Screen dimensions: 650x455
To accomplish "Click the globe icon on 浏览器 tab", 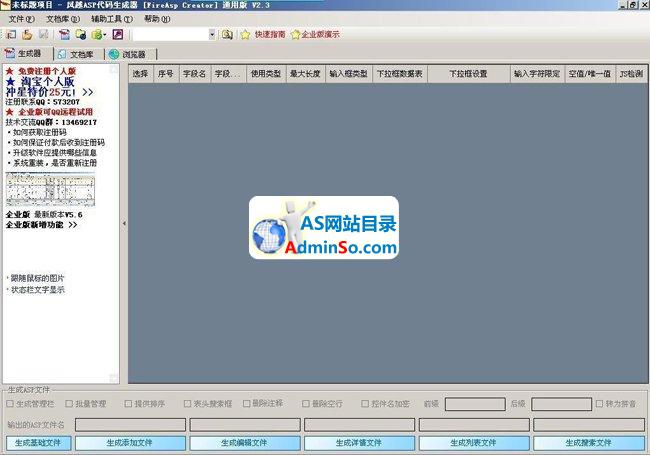I will pos(114,54).
